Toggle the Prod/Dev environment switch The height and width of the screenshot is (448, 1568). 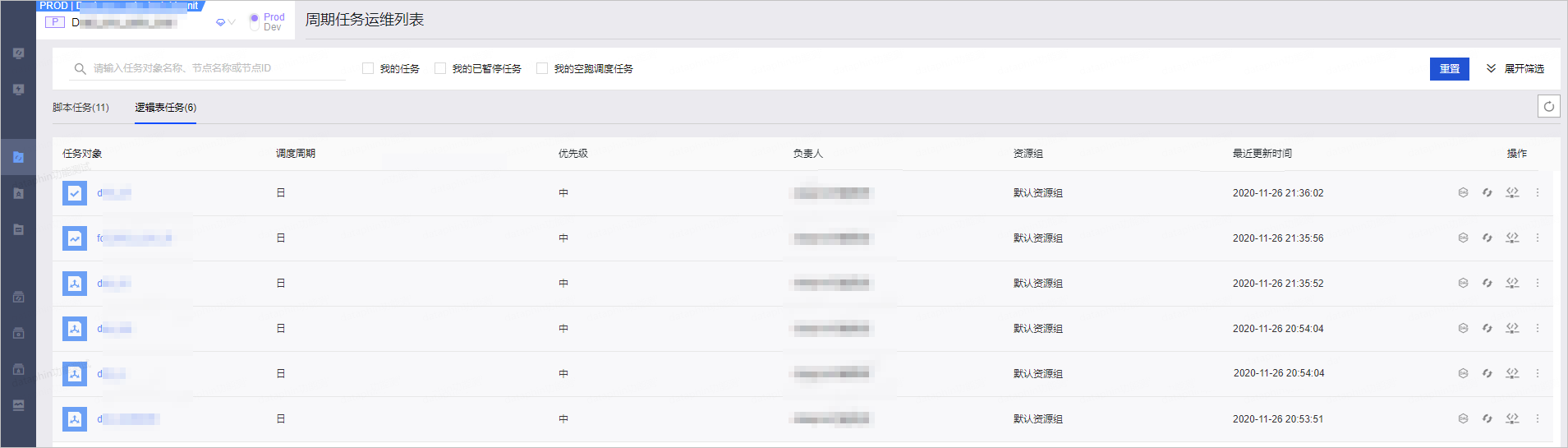pyautogui.click(x=255, y=21)
